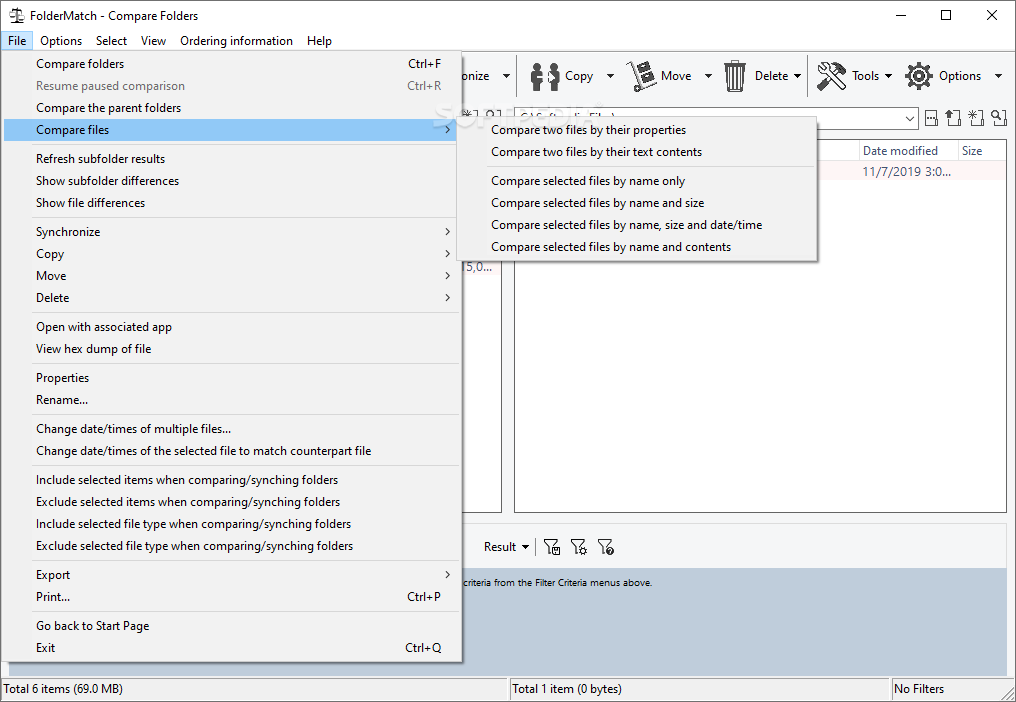1016x702 pixels.
Task: Click the browse folder ellipsis icon beside right path
Action: tap(931, 118)
